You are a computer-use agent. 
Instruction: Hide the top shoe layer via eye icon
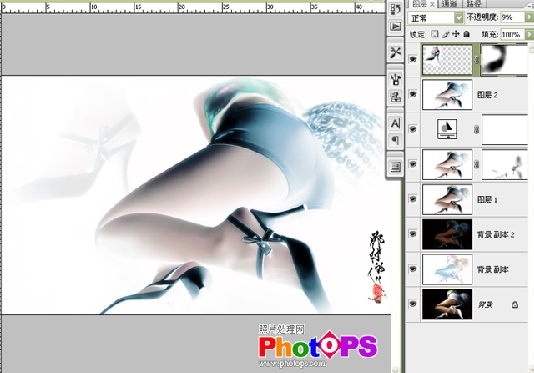pyautogui.click(x=413, y=60)
